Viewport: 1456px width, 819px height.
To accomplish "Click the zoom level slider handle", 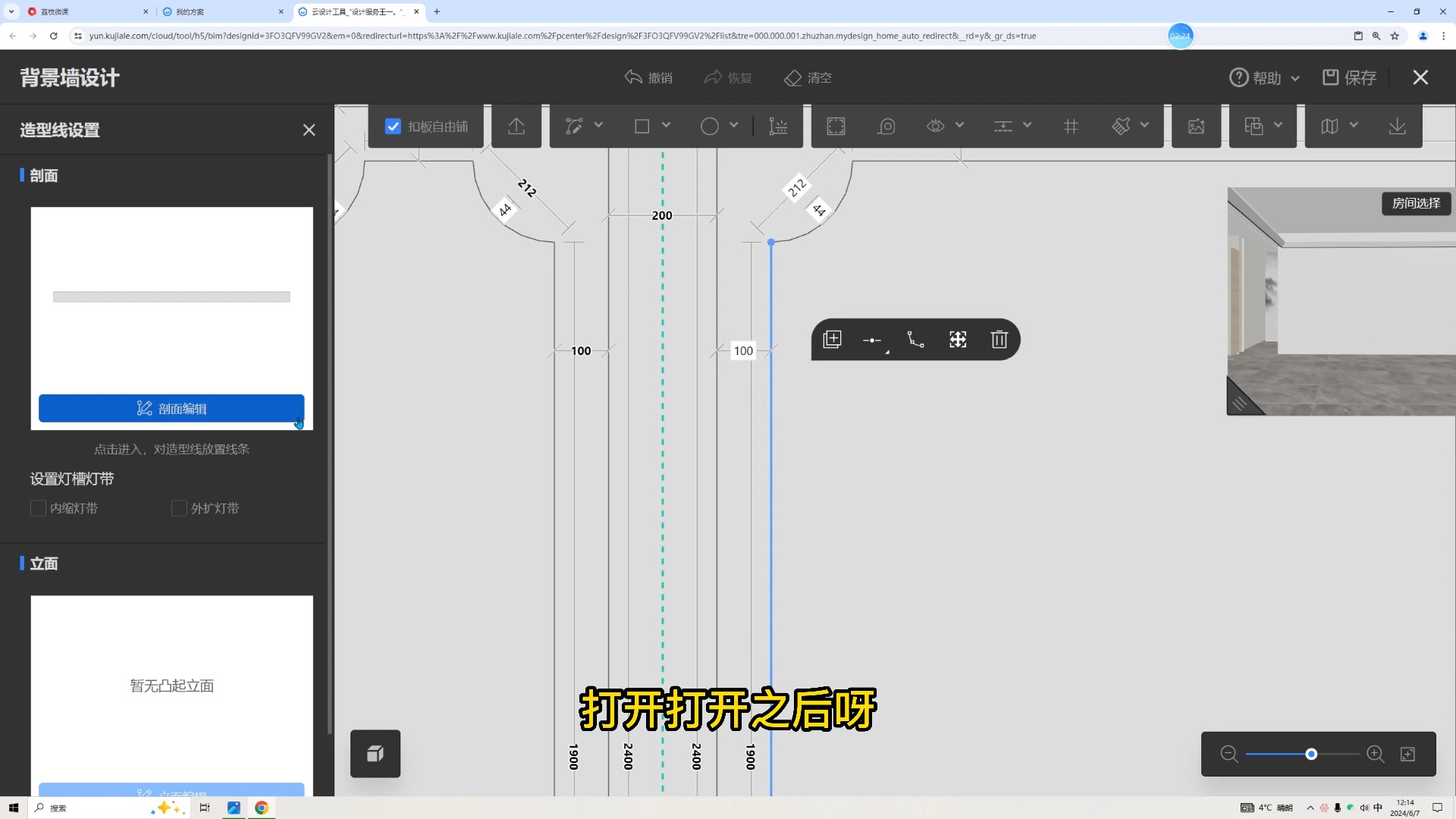I will point(1311,754).
